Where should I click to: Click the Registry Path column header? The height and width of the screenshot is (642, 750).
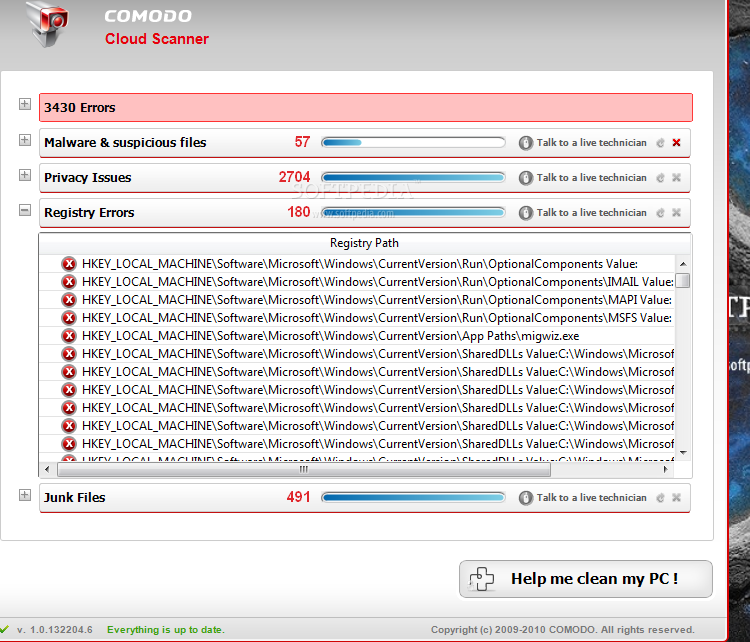pos(364,243)
